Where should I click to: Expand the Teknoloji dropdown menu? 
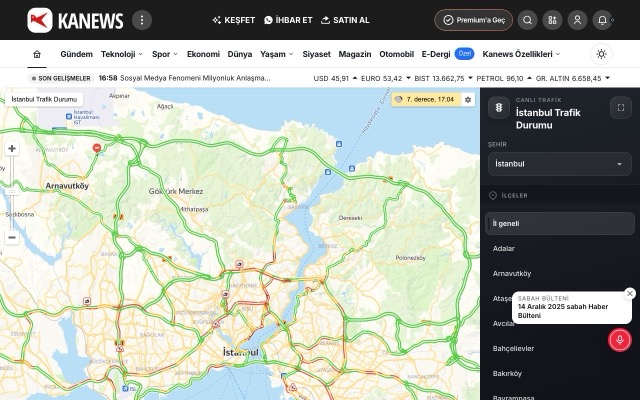pos(122,54)
